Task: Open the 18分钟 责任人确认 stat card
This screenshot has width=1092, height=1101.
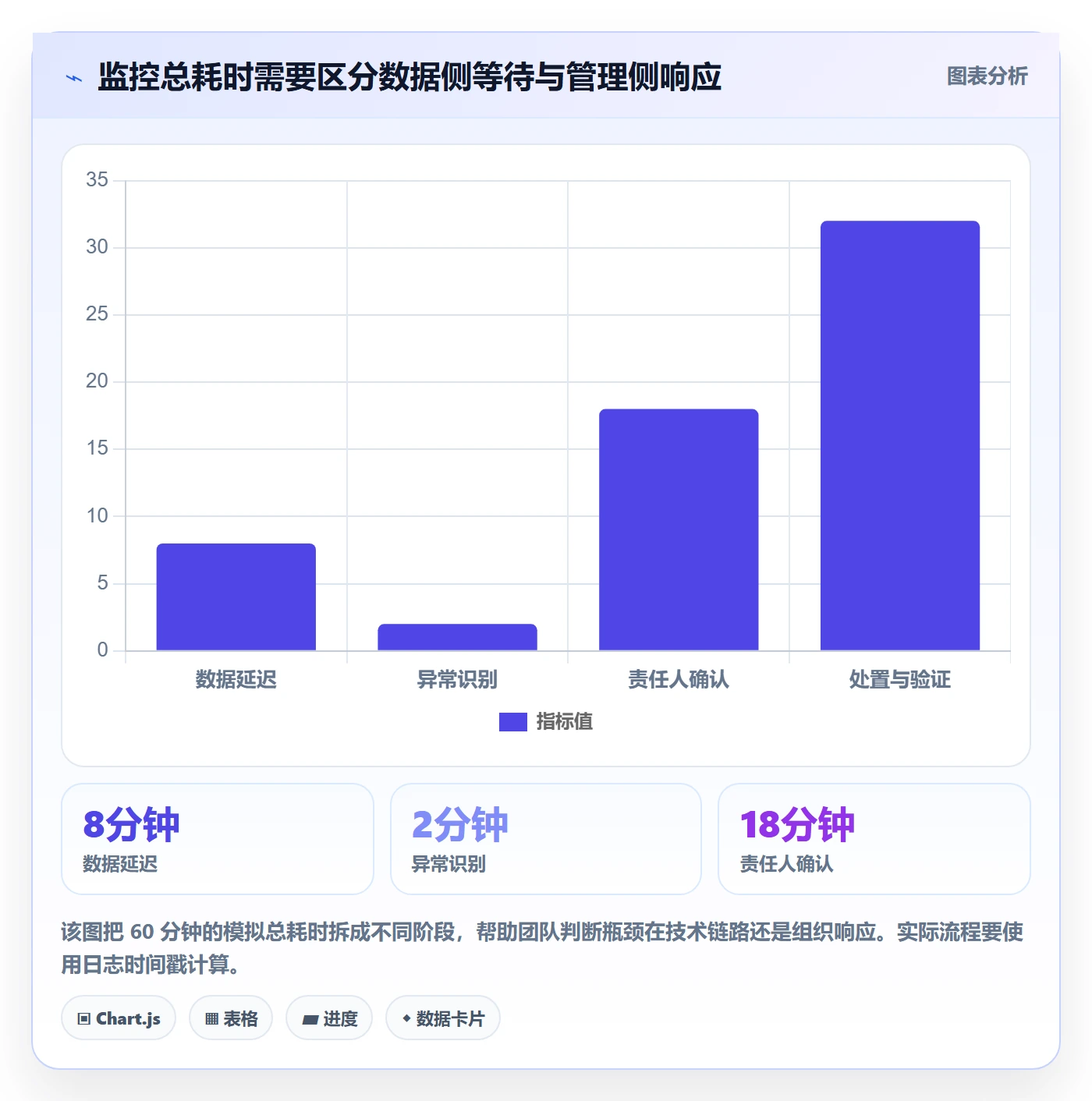Action: pyautogui.click(x=874, y=839)
